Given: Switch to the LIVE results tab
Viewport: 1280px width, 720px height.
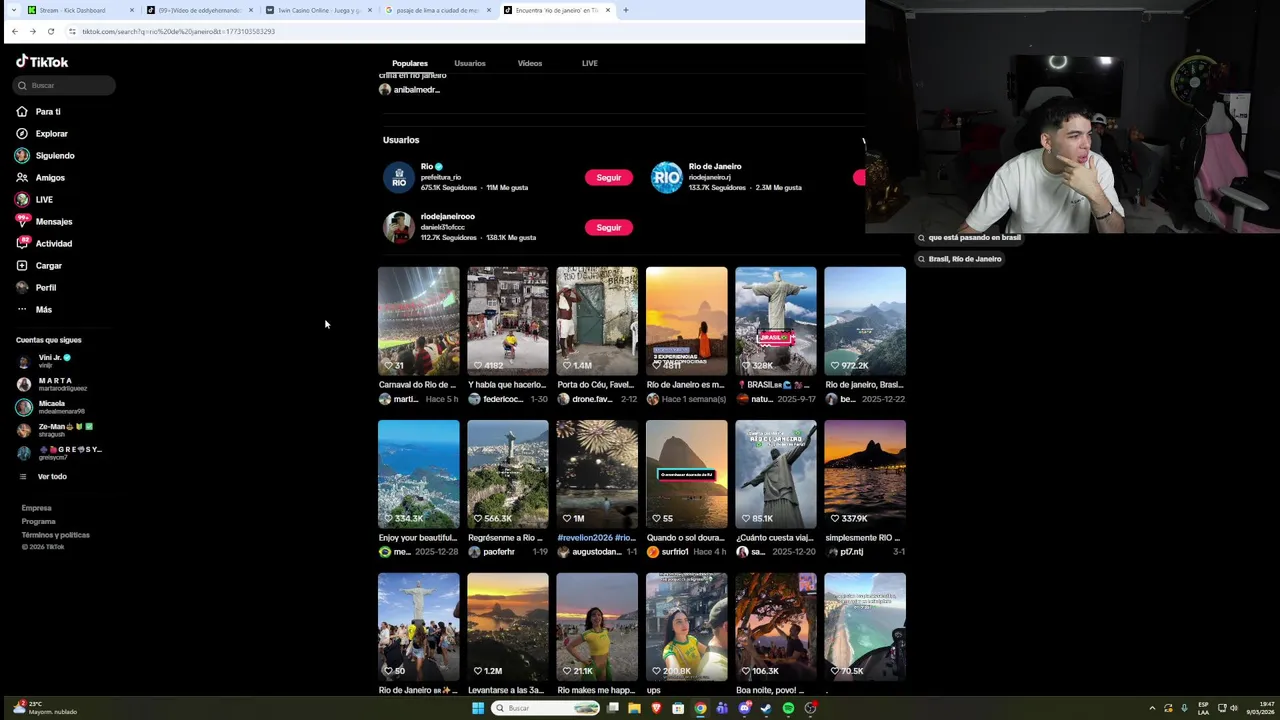Looking at the screenshot, I should click(590, 63).
